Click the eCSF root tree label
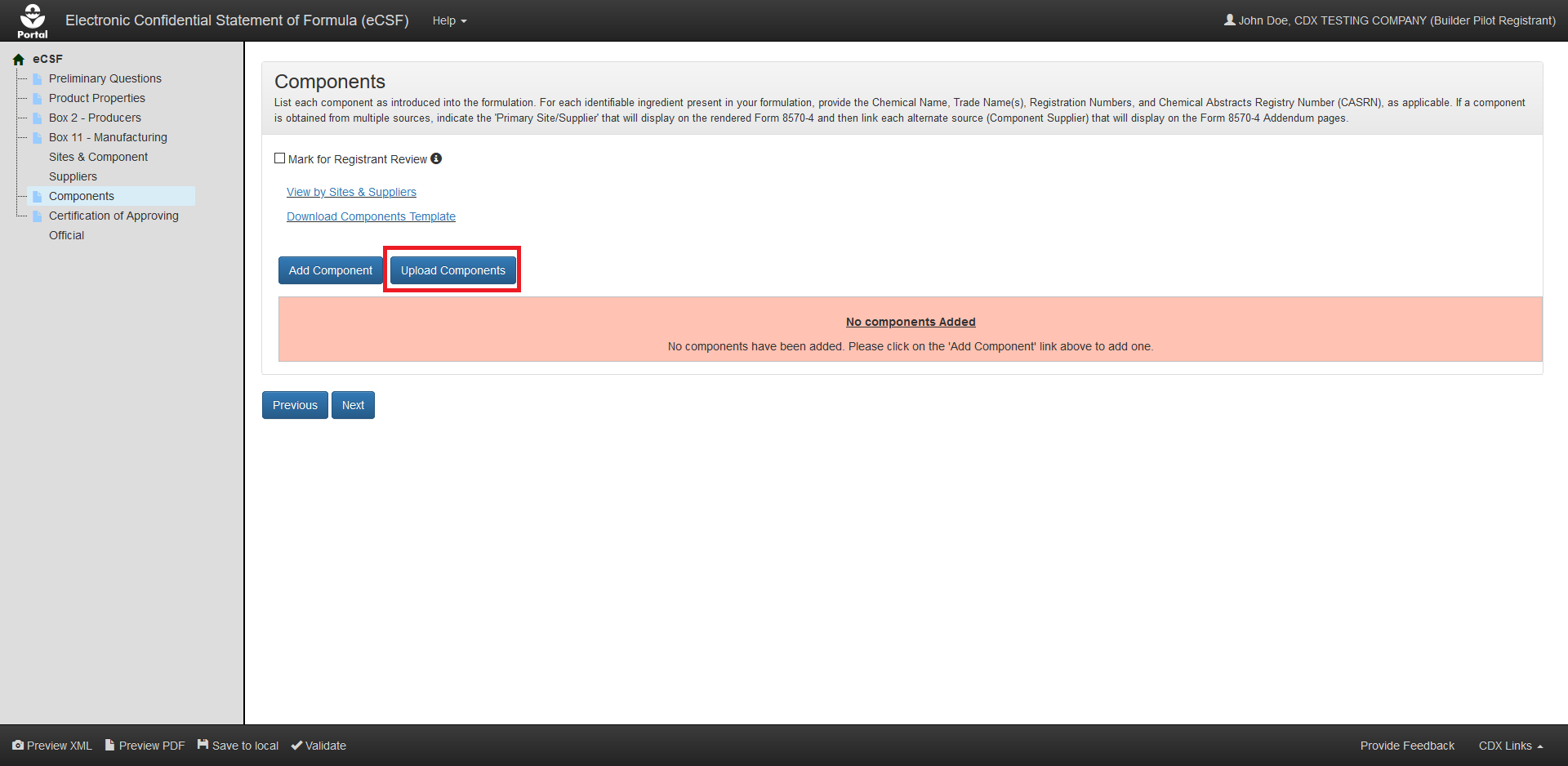The width and height of the screenshot is (1568, 766). 47,59
